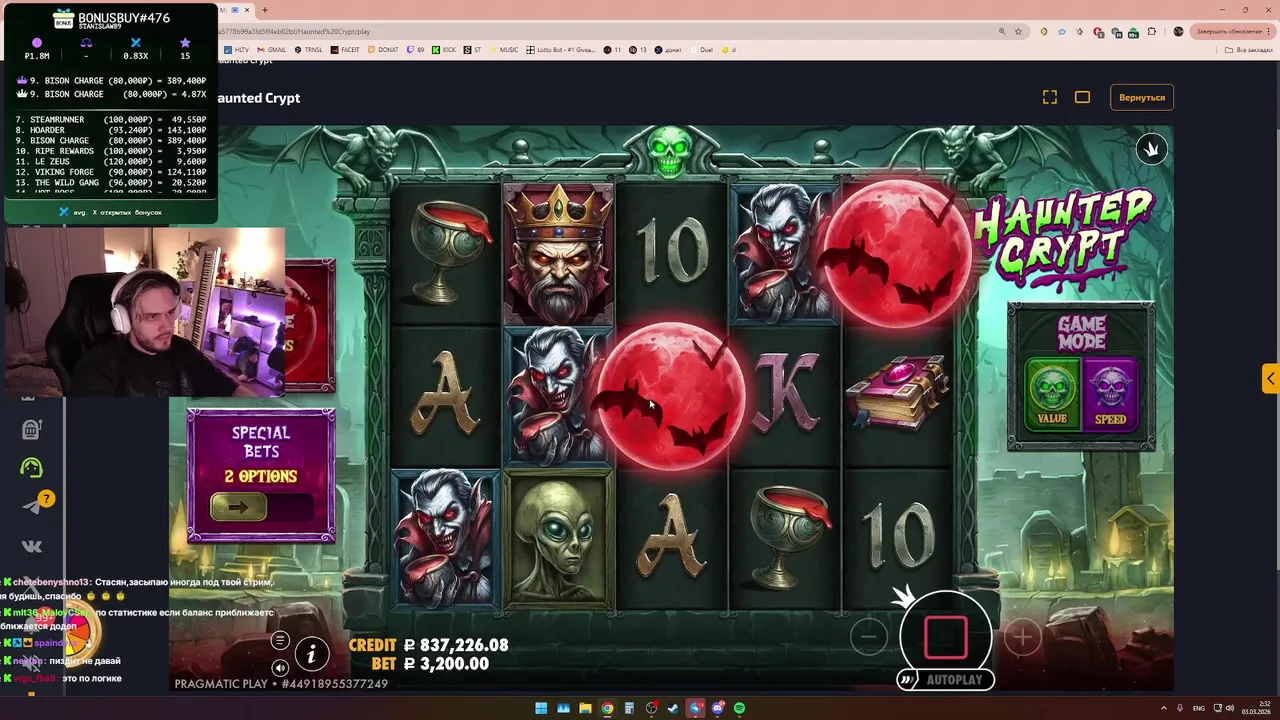Open Steam from taskbar
The height and width of the screenshot is (720, 1280).
[673, 708]
